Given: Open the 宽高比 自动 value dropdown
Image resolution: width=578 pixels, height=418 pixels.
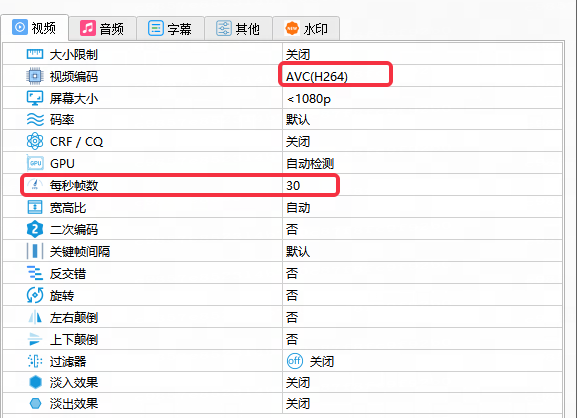Looking at the screenshot, I should pyautogui.click(x=422, y=208).
